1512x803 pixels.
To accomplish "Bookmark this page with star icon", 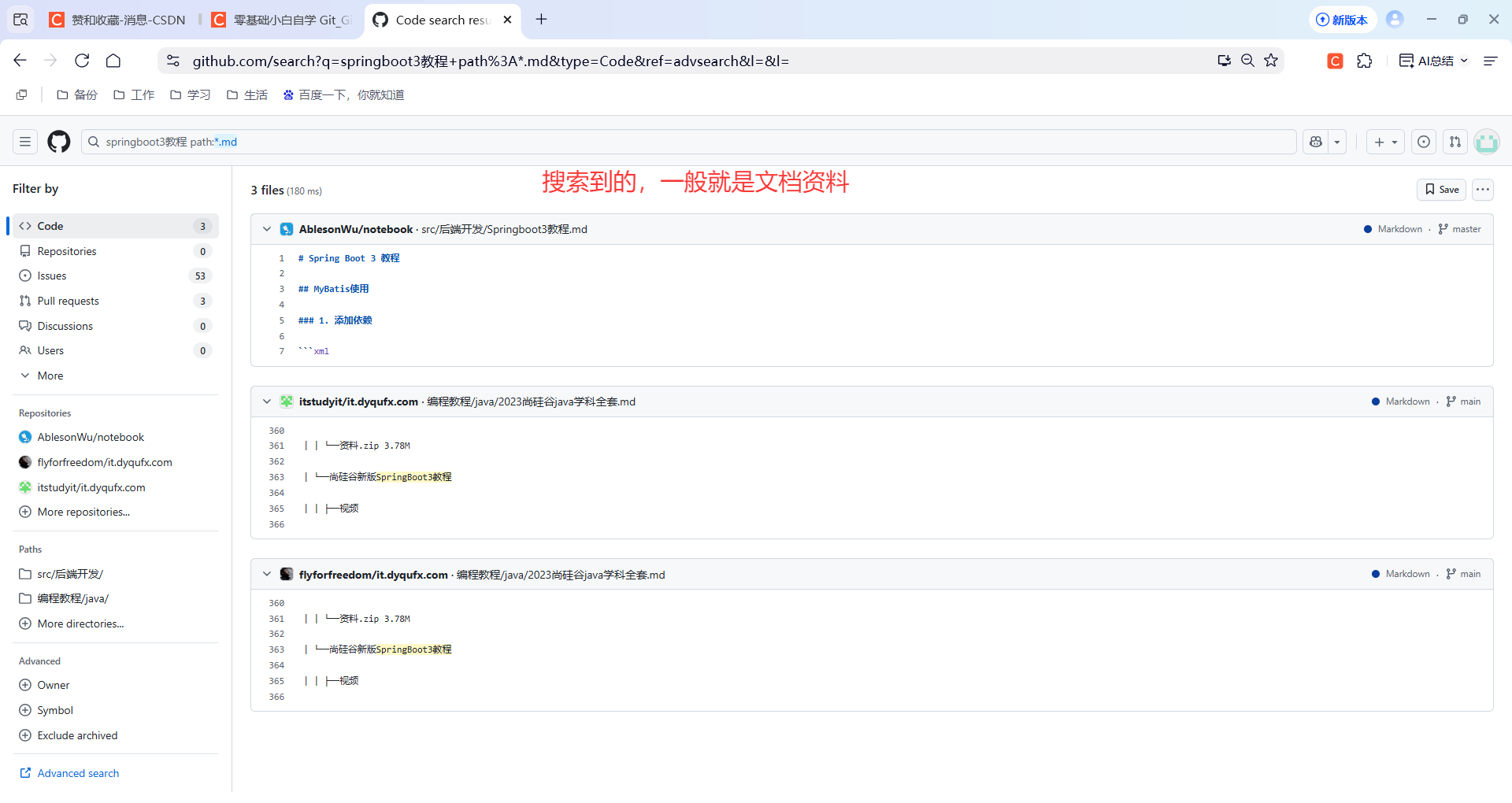I will coord(1271,61).
